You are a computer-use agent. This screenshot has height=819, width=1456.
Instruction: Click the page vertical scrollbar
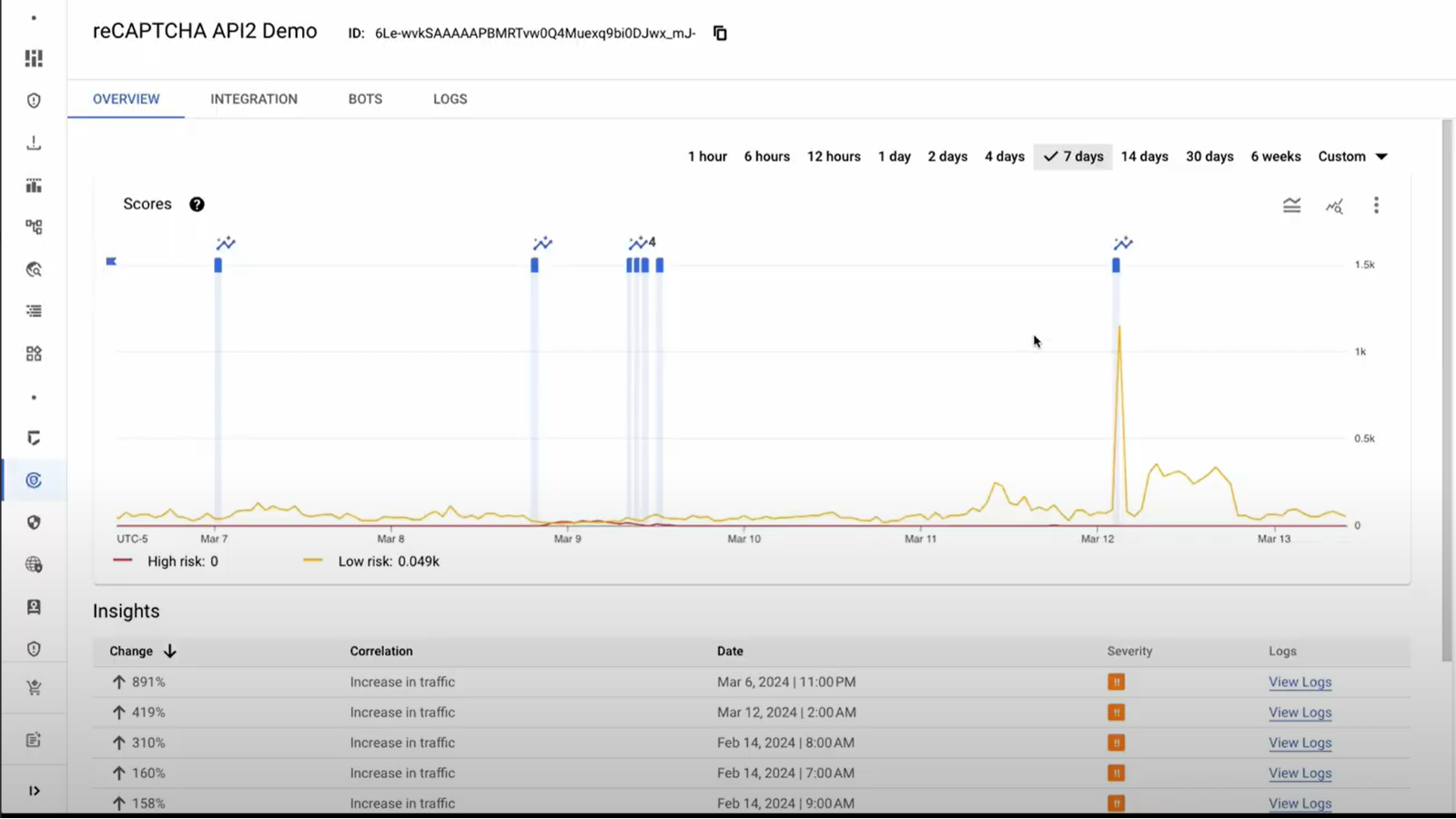(1447, 389)
